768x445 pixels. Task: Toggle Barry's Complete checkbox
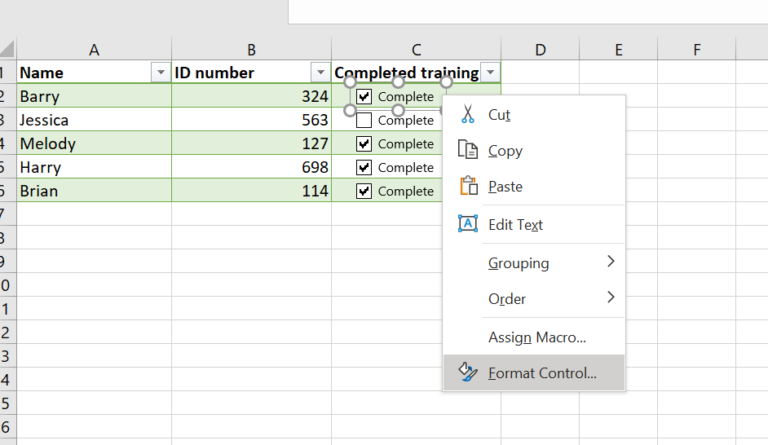364,97
